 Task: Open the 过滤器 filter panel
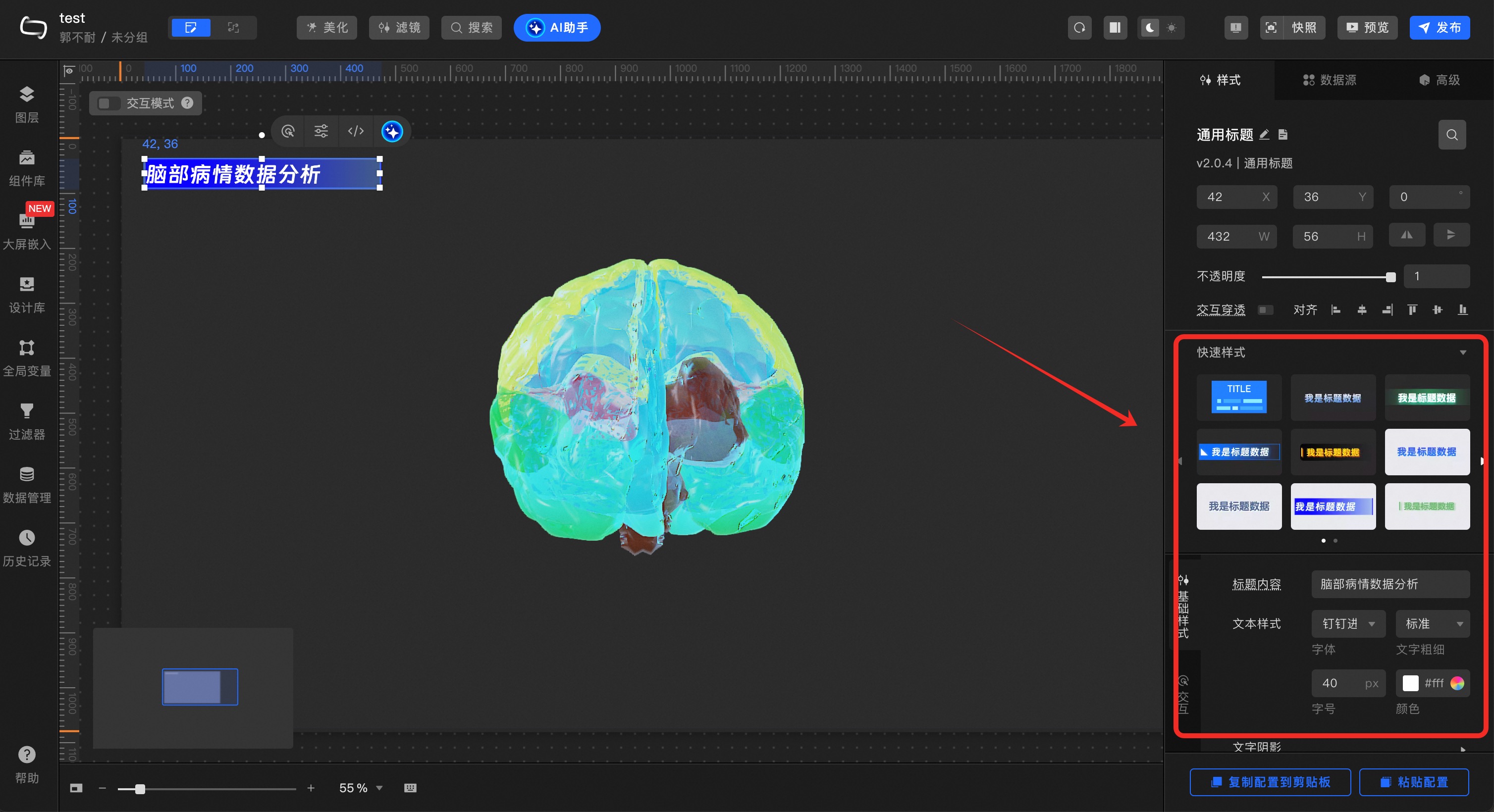click(27, 421)
